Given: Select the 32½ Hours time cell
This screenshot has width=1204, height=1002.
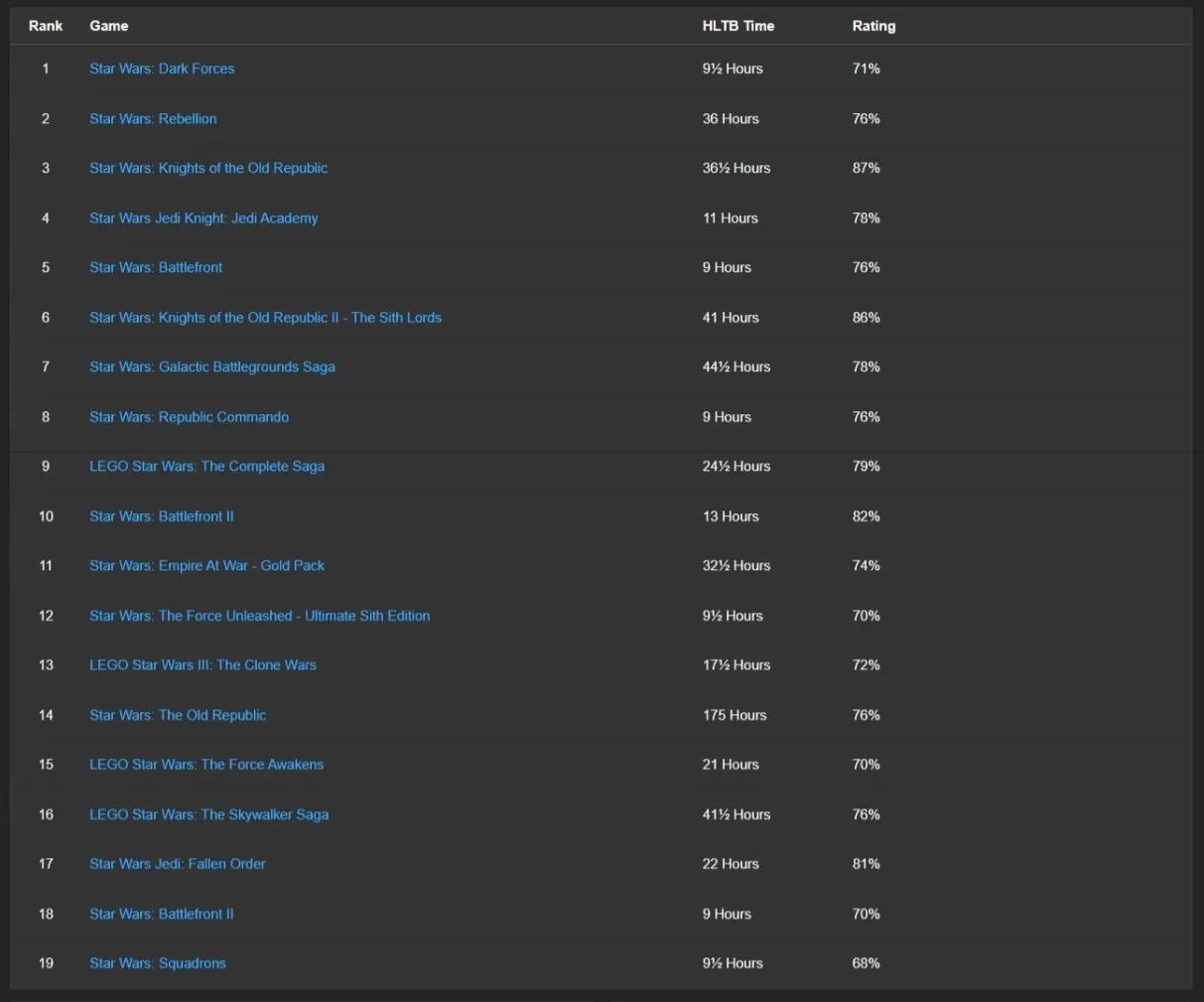Looking at the screenshot, I should pyautogui.click(x=736, y=565).
